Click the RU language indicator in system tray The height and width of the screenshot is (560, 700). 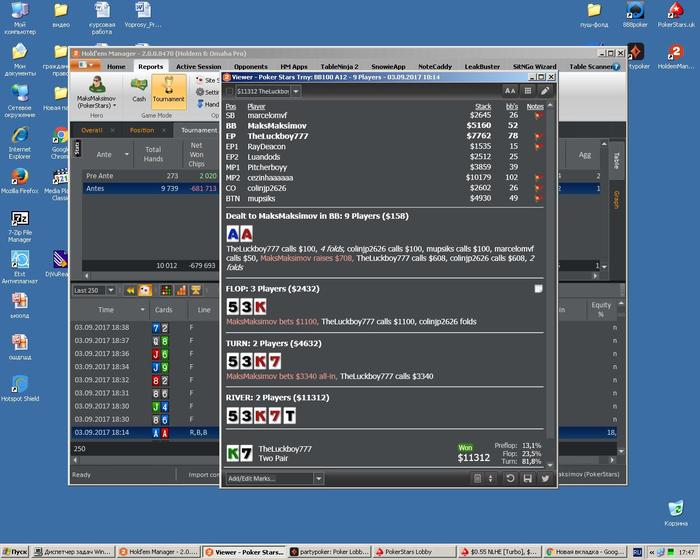638,552
